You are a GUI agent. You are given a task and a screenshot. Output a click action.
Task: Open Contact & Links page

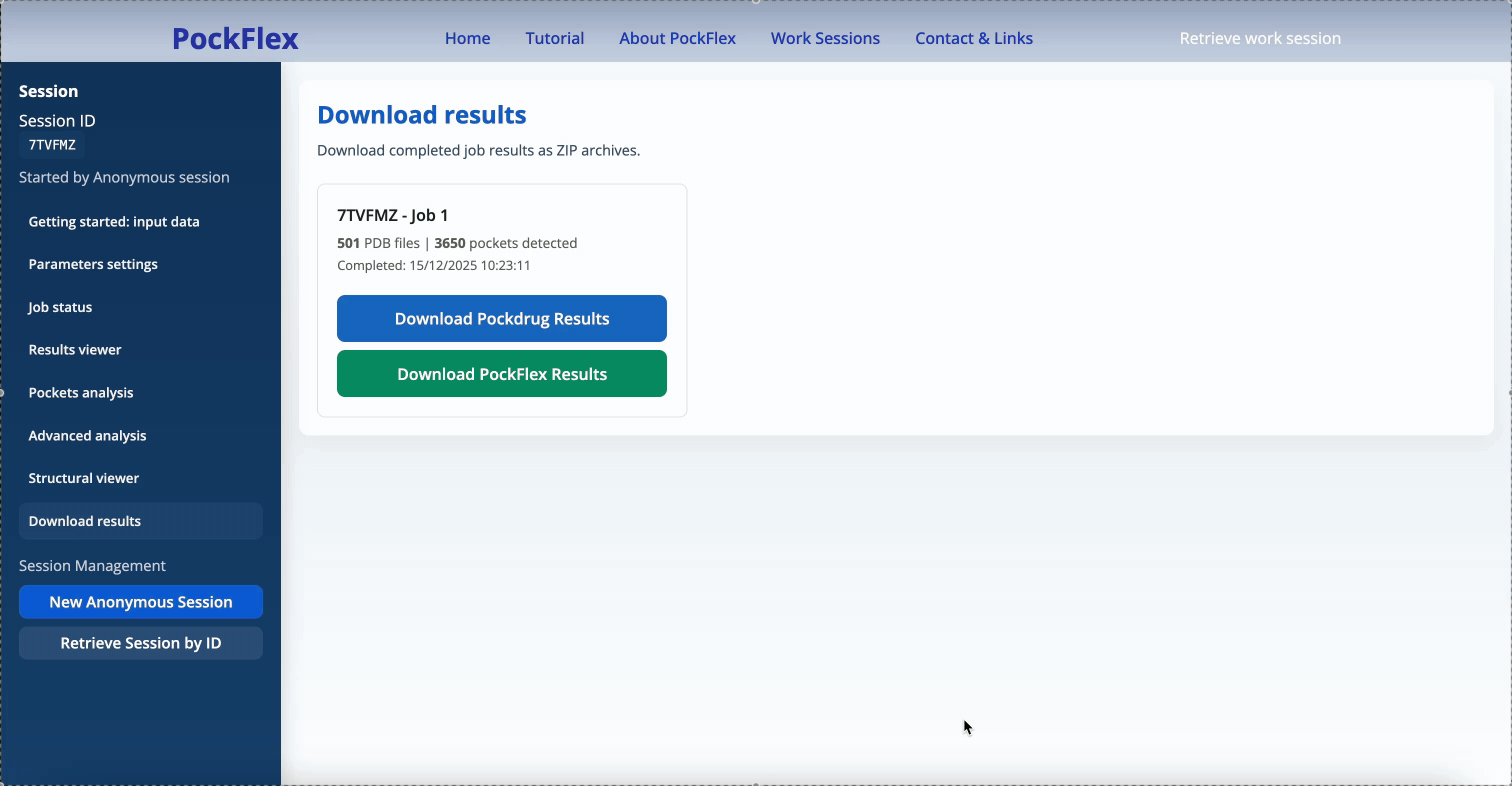(974, 38)
